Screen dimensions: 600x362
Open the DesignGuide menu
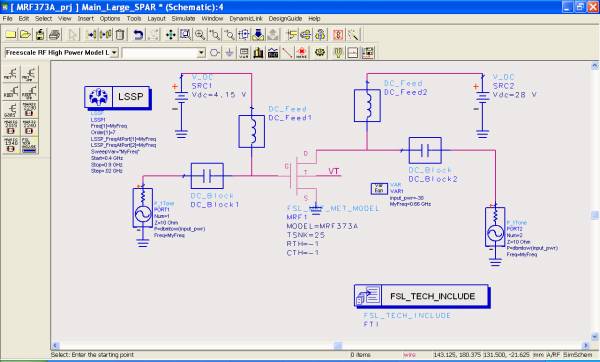285,18
